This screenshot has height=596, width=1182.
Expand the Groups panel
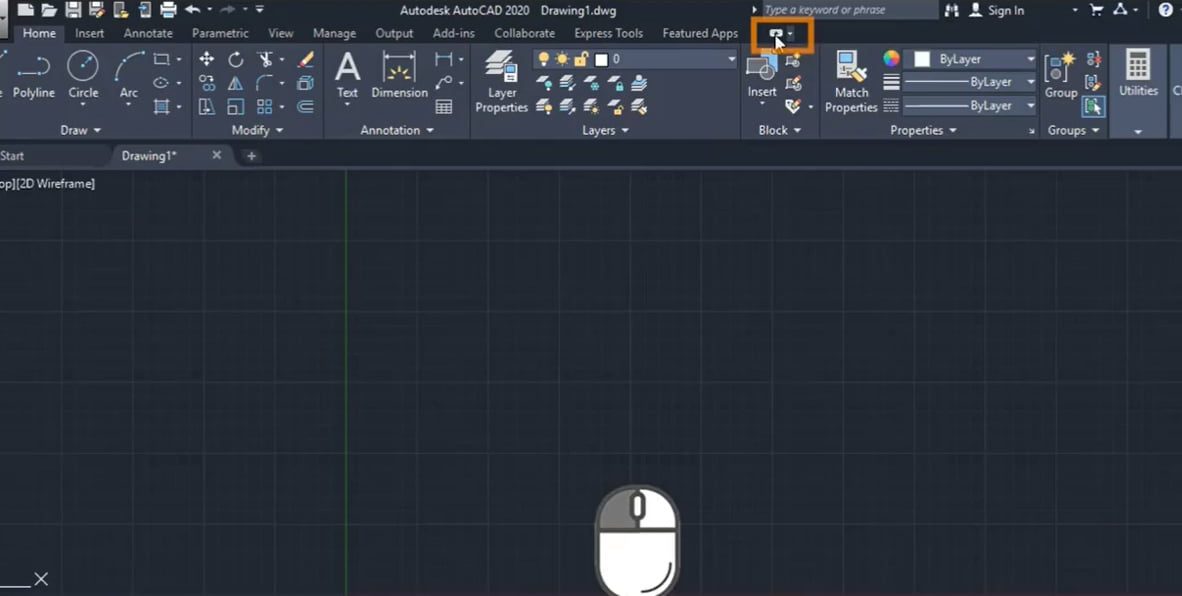click(x=1073, y=130)
